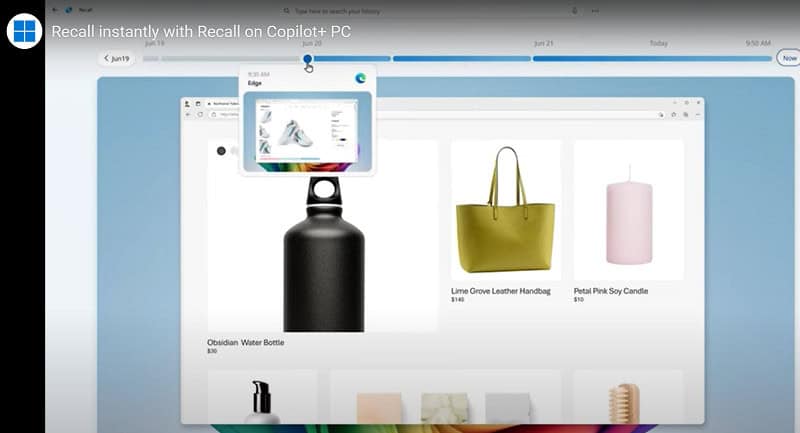Open the pump dispenser bottle product image

click(x=262, y=397)
